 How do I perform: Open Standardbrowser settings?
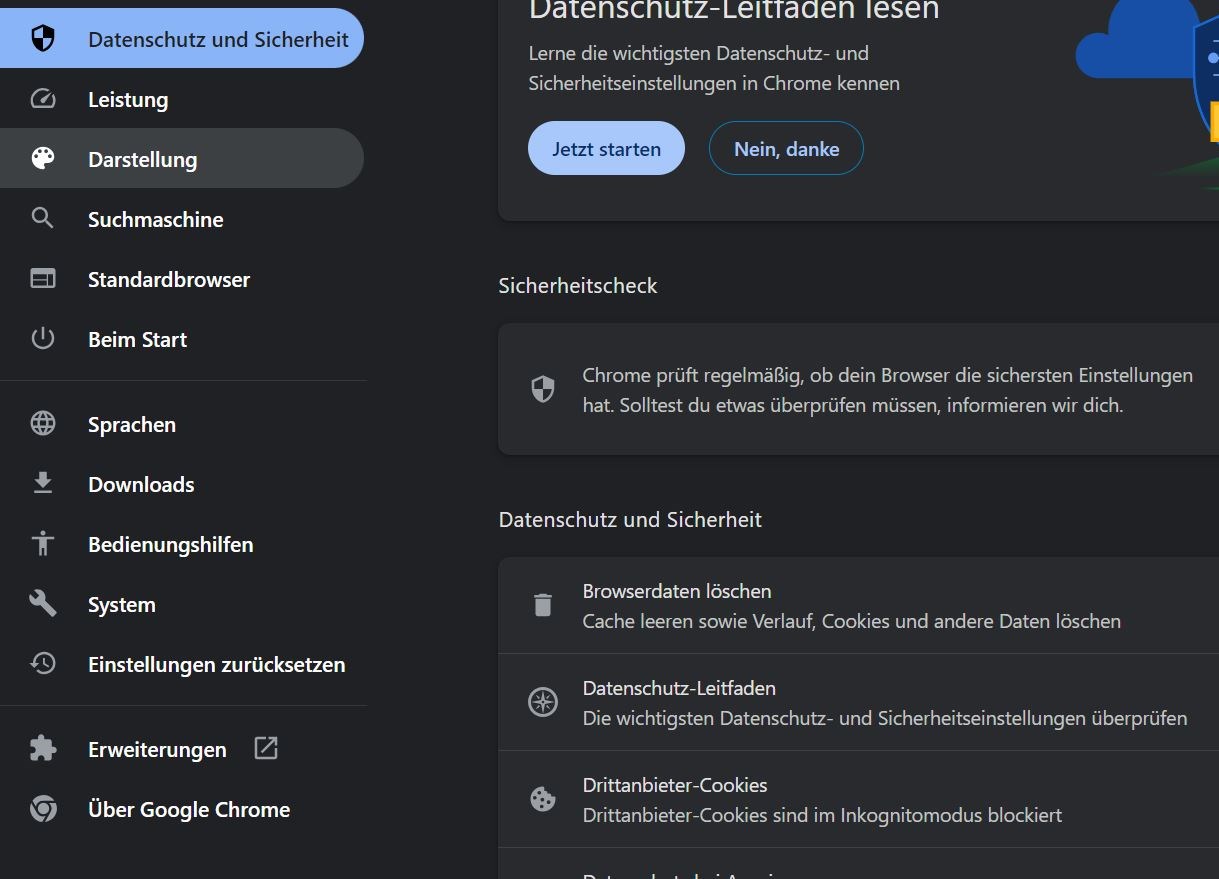182,279
